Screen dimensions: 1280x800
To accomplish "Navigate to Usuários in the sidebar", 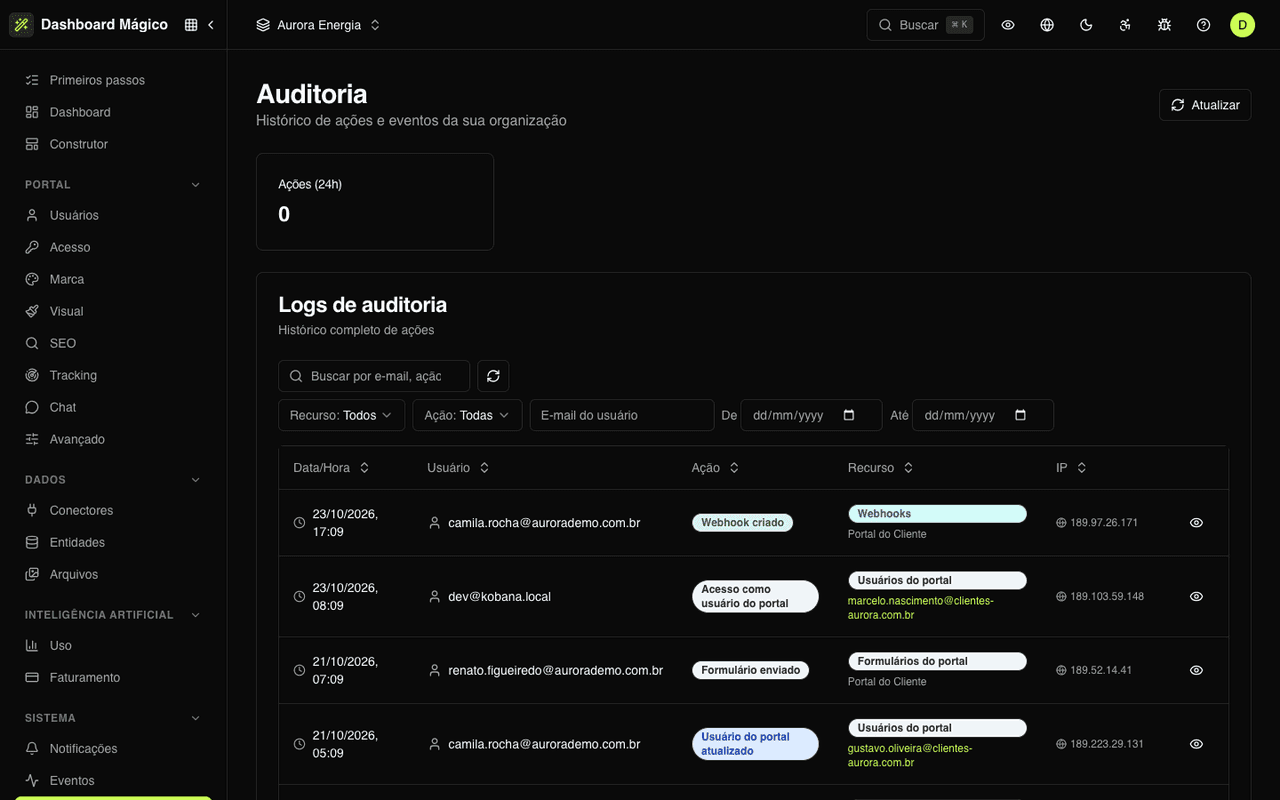I will (x=113, y=215).
